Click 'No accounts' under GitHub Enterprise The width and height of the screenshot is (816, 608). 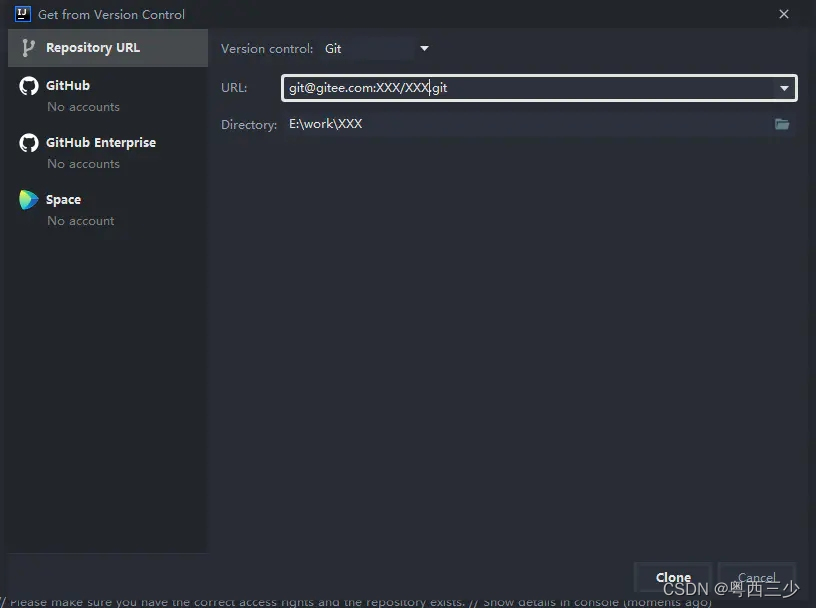83,163
